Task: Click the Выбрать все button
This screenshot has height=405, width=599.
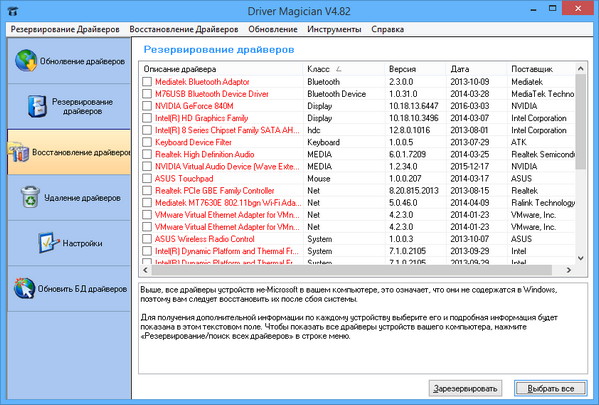Action: click(550, 389)
